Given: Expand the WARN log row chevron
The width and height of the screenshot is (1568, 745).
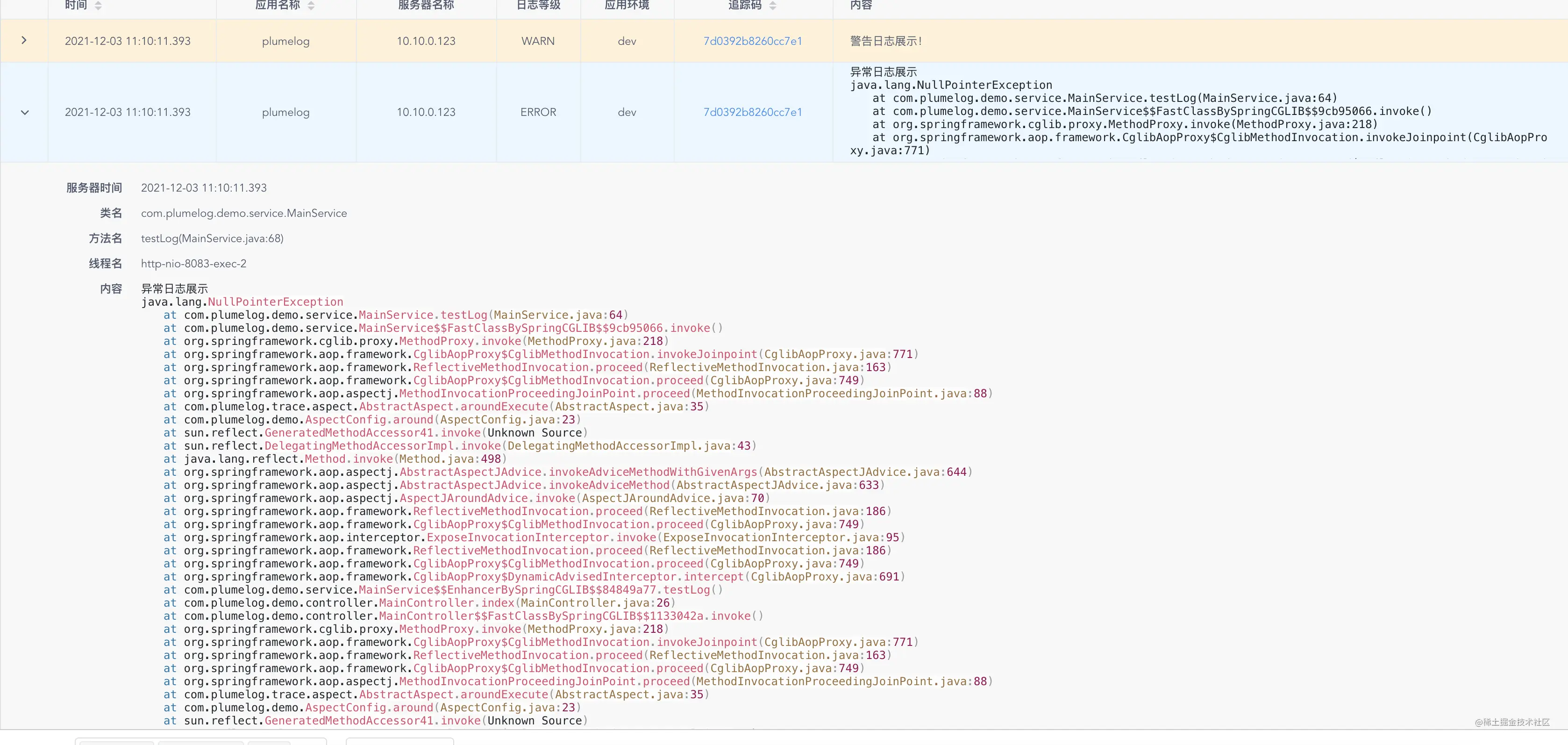Looking at the screenshot, I should [x=24, y=40].
